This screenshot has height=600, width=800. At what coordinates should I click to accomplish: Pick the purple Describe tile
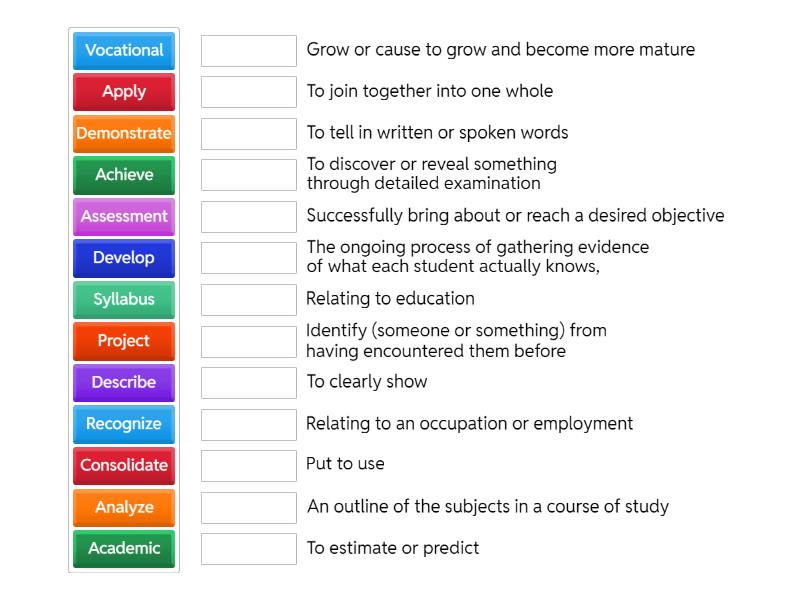tap(124, 382)
